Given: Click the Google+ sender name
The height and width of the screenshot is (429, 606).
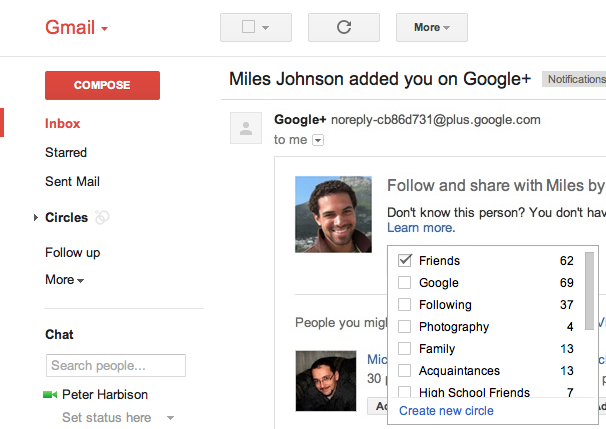Looking at the screenshot, I should 300,120.
